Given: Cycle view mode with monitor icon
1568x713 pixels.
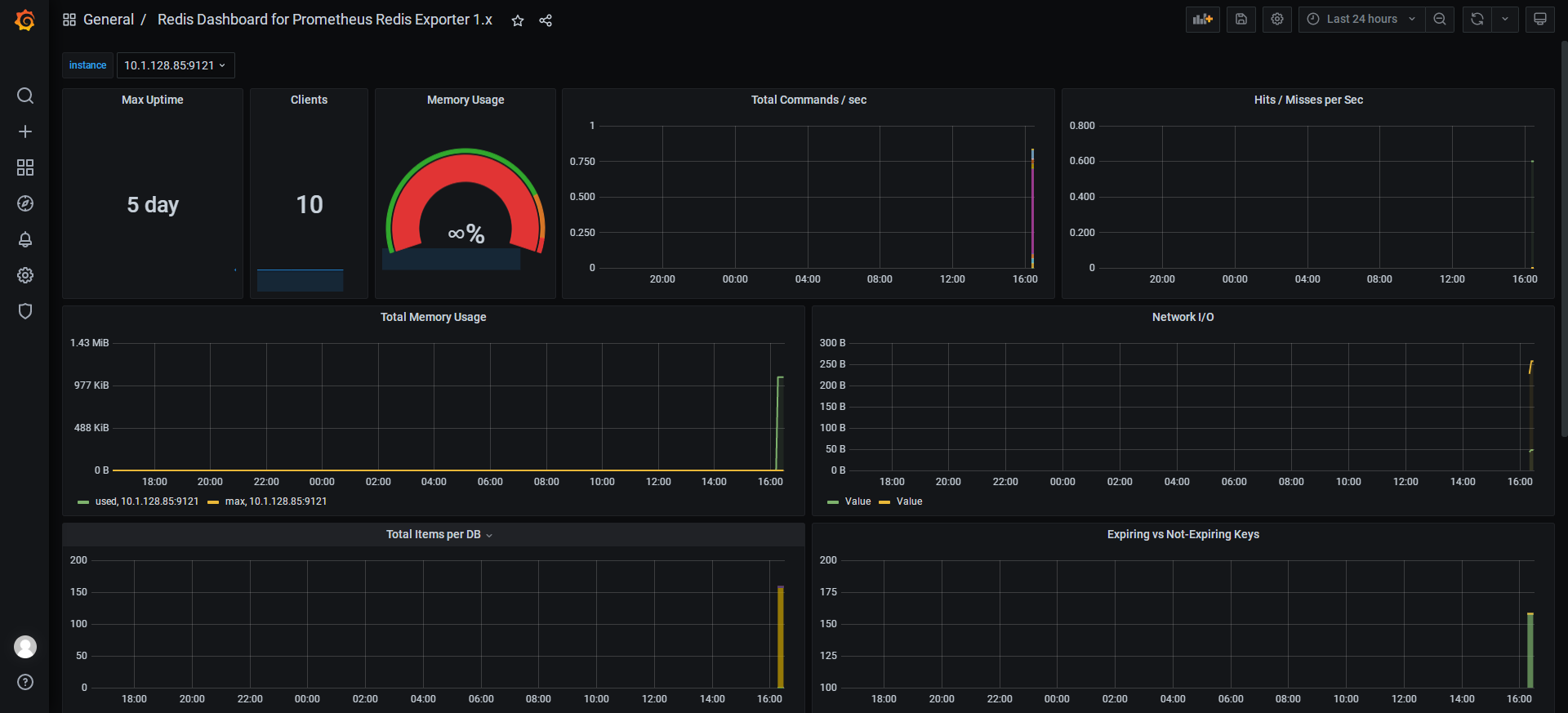Looking at the screenshot, I should [x=1540, y=20].
